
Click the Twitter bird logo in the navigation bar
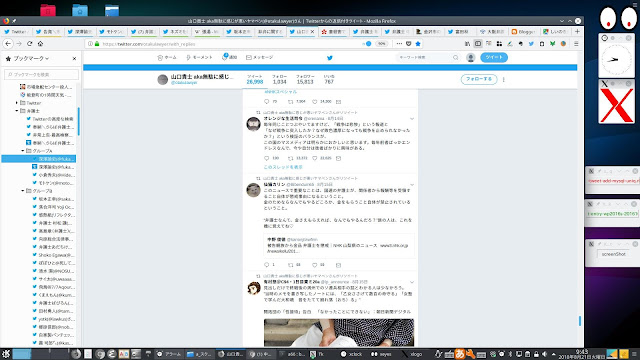[330, 58]
